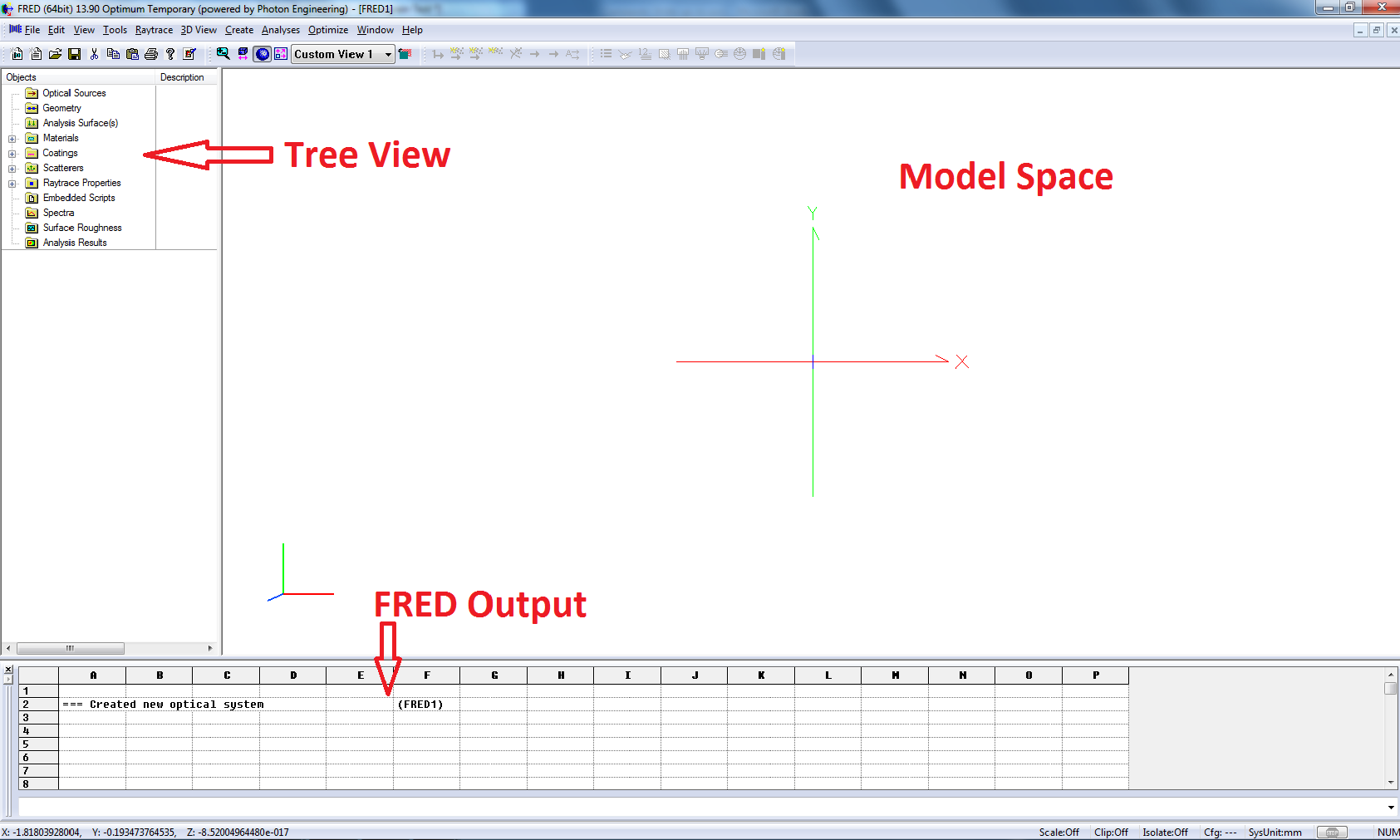This screenshot has width=1400, height=840.
Task: Click the Save floppy disk toolbar icon
Action: (74, 54)
